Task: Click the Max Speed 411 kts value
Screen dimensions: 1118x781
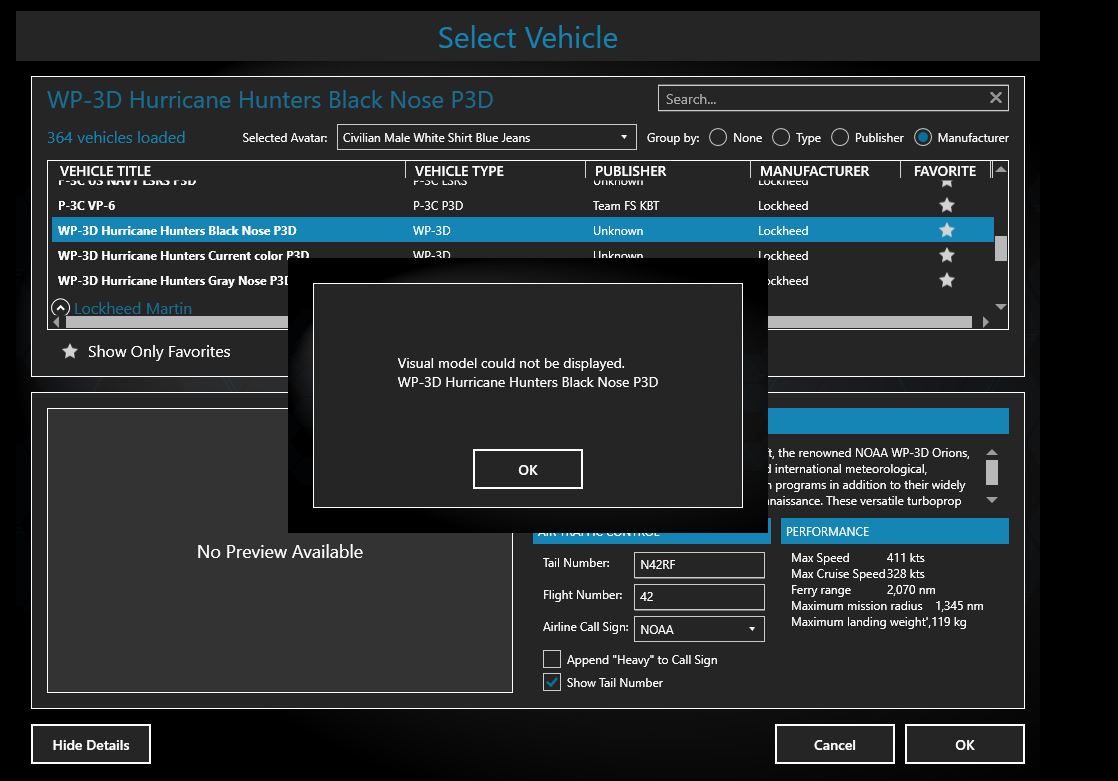Action: coord(906,558)
